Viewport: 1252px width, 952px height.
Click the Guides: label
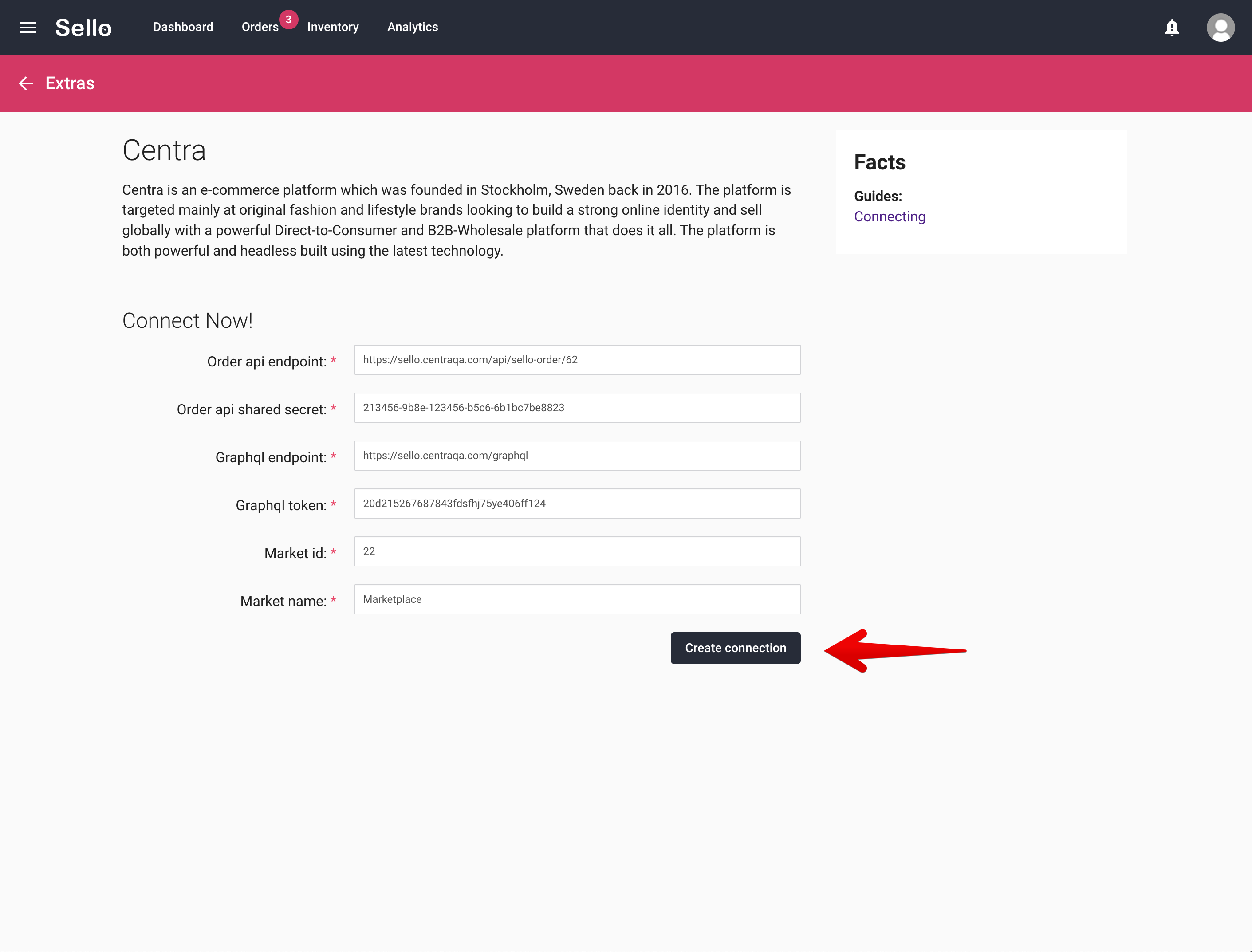[878, 196]
